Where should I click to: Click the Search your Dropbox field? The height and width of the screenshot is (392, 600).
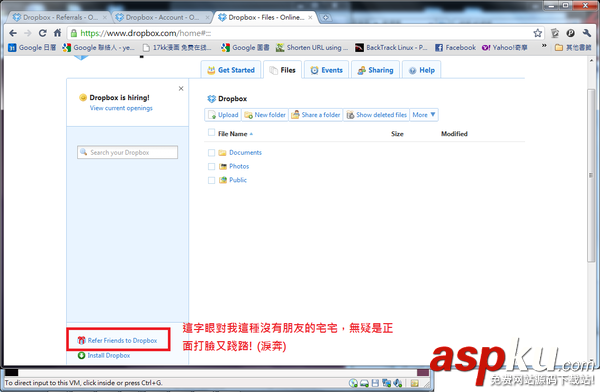point(127,152)
